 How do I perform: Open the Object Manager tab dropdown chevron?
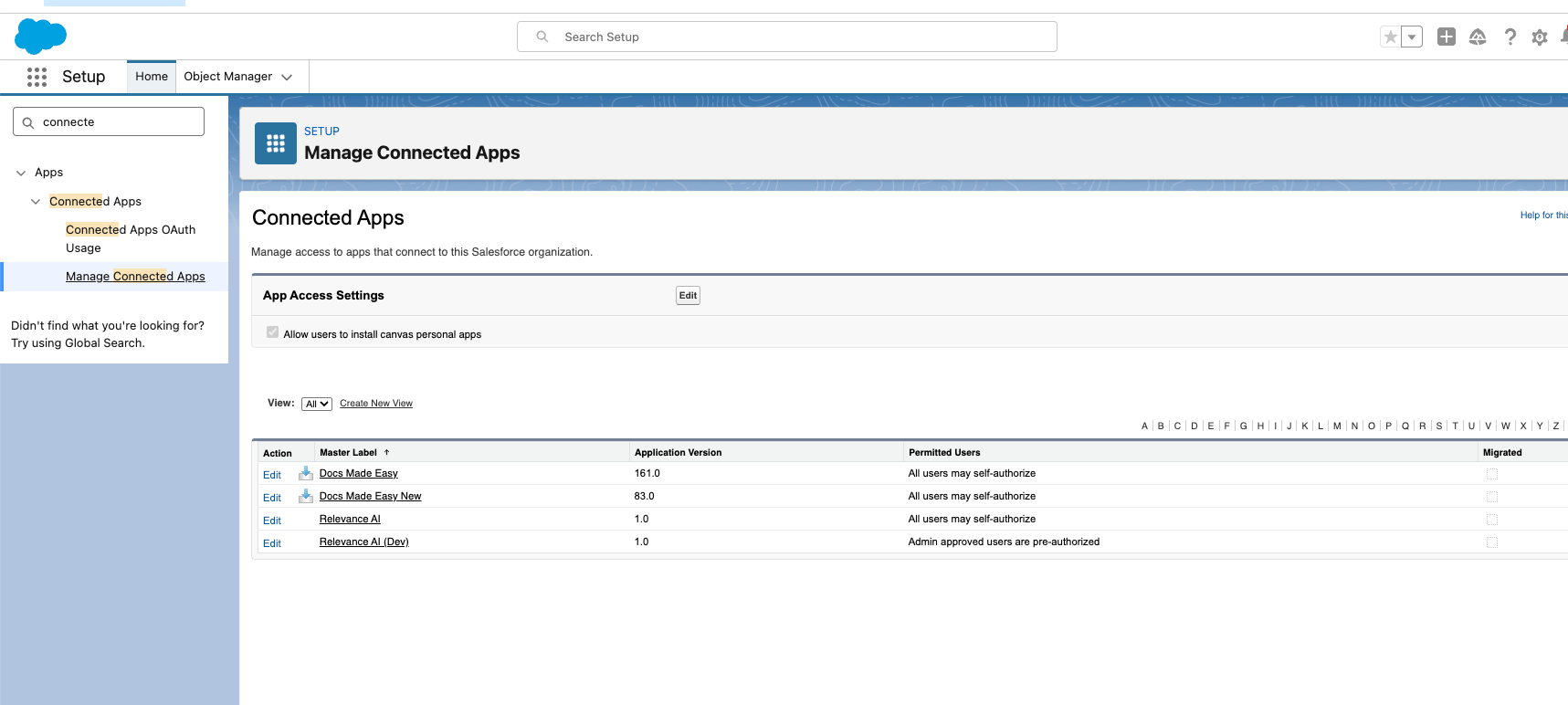click(287, 77)
